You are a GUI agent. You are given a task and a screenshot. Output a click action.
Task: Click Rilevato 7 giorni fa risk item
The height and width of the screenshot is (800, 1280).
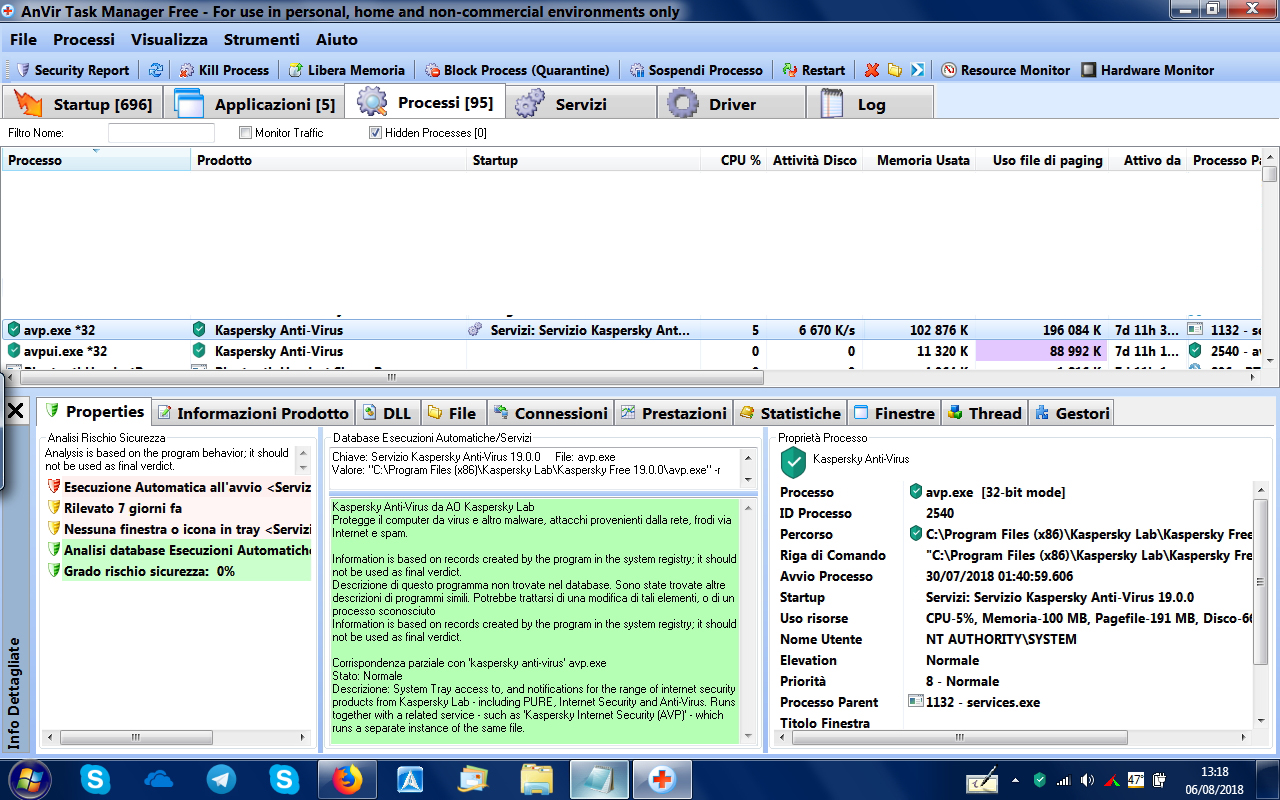click(x=179, y=508)
